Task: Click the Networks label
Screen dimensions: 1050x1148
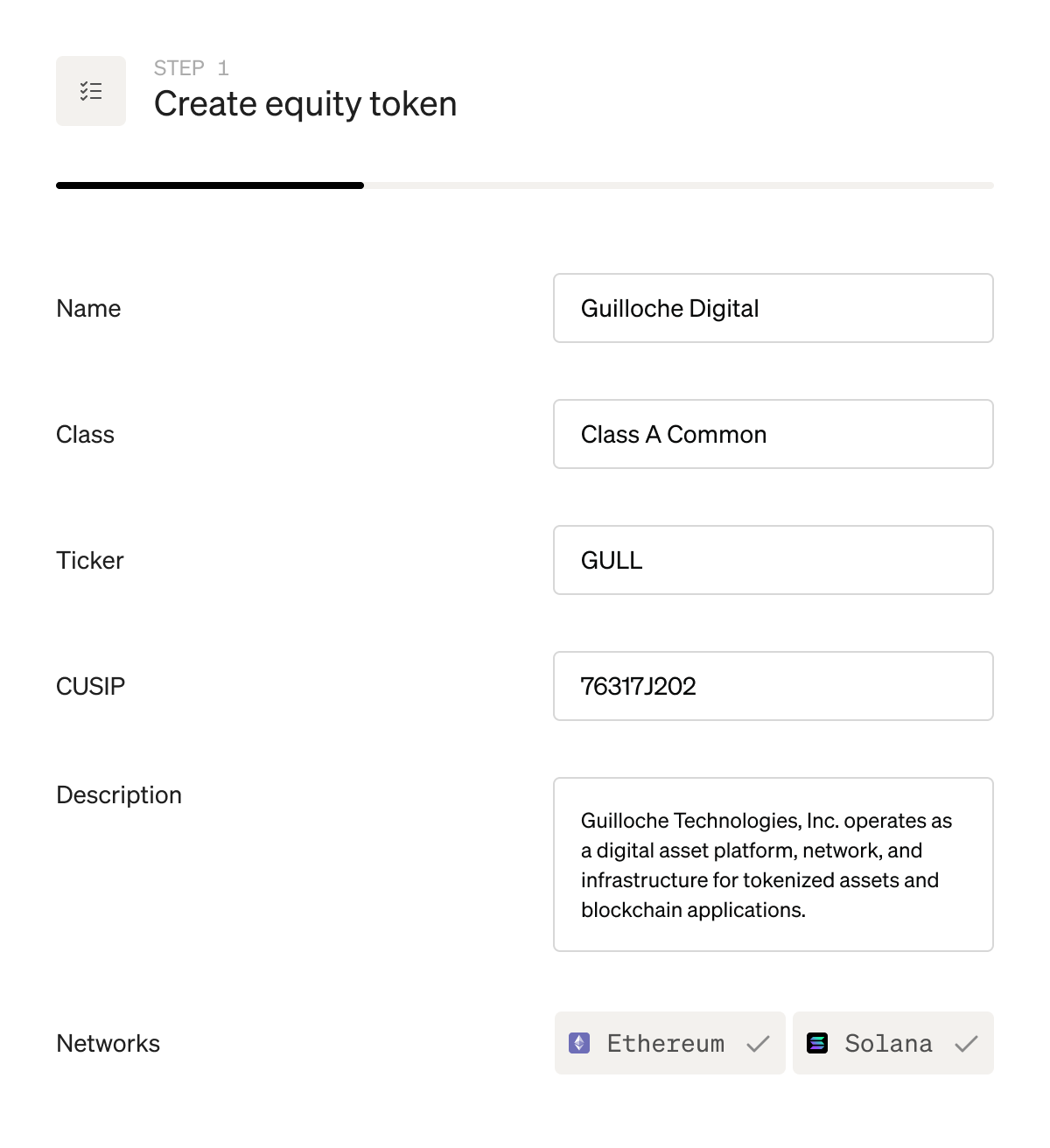Action: tap(108, 1043)
